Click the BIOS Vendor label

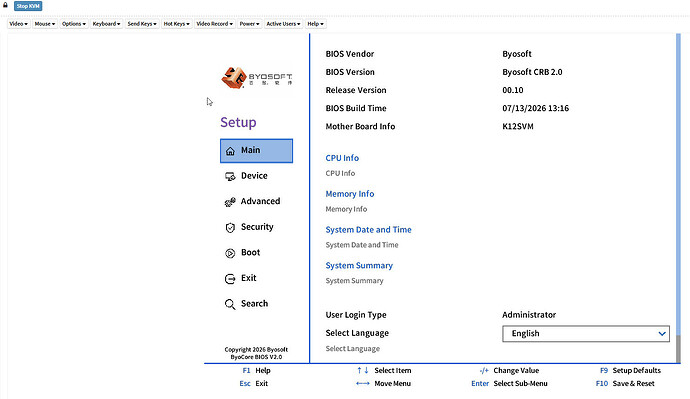[350, 54]
